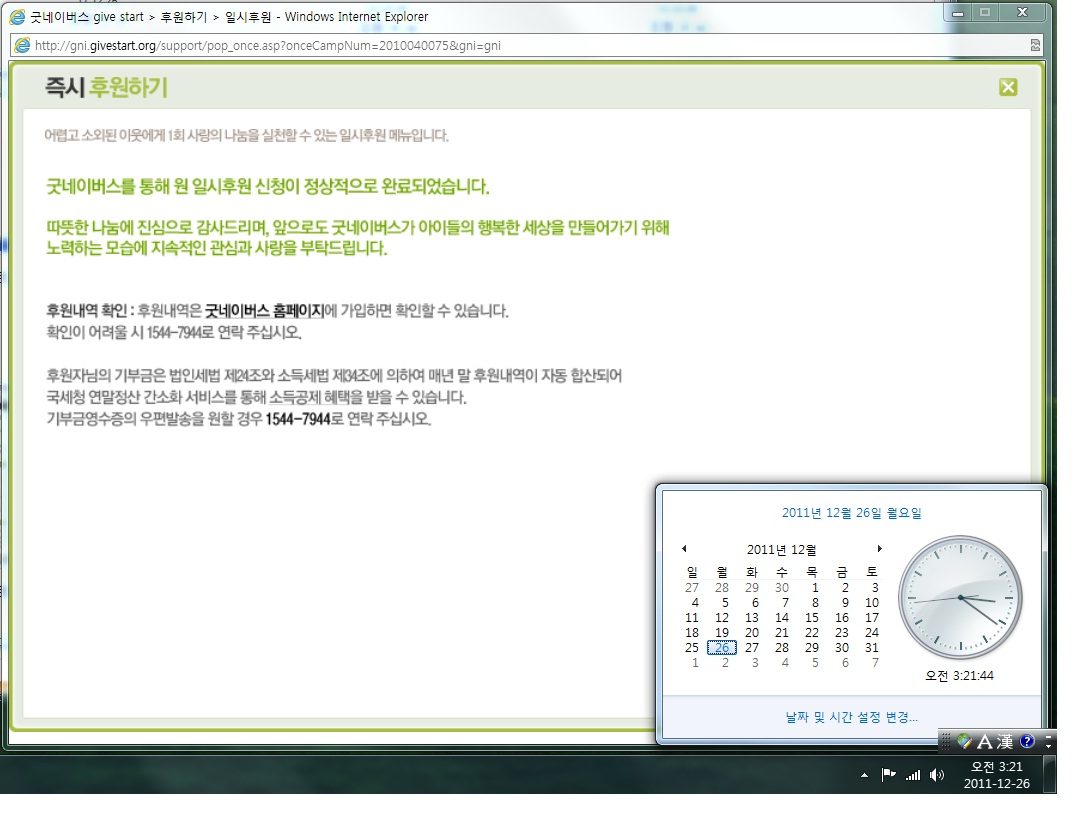The width and height of the screenshot is (1078, 813).
Task: Click the 漢 Hanja convert button
Action: tap(1004, 741)
